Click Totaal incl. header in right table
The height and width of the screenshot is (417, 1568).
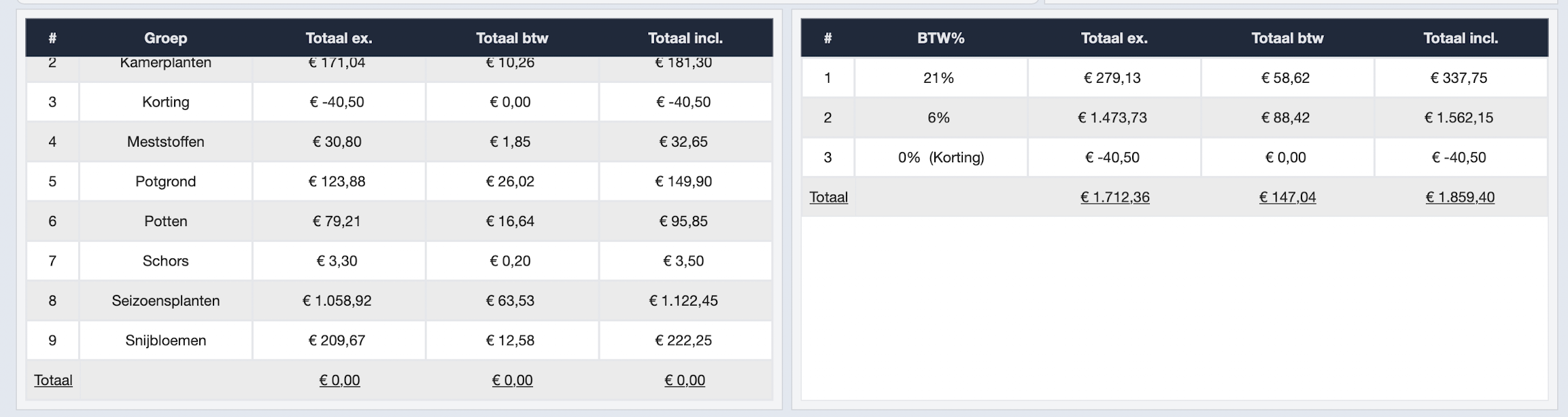(x=1461, y=38)
